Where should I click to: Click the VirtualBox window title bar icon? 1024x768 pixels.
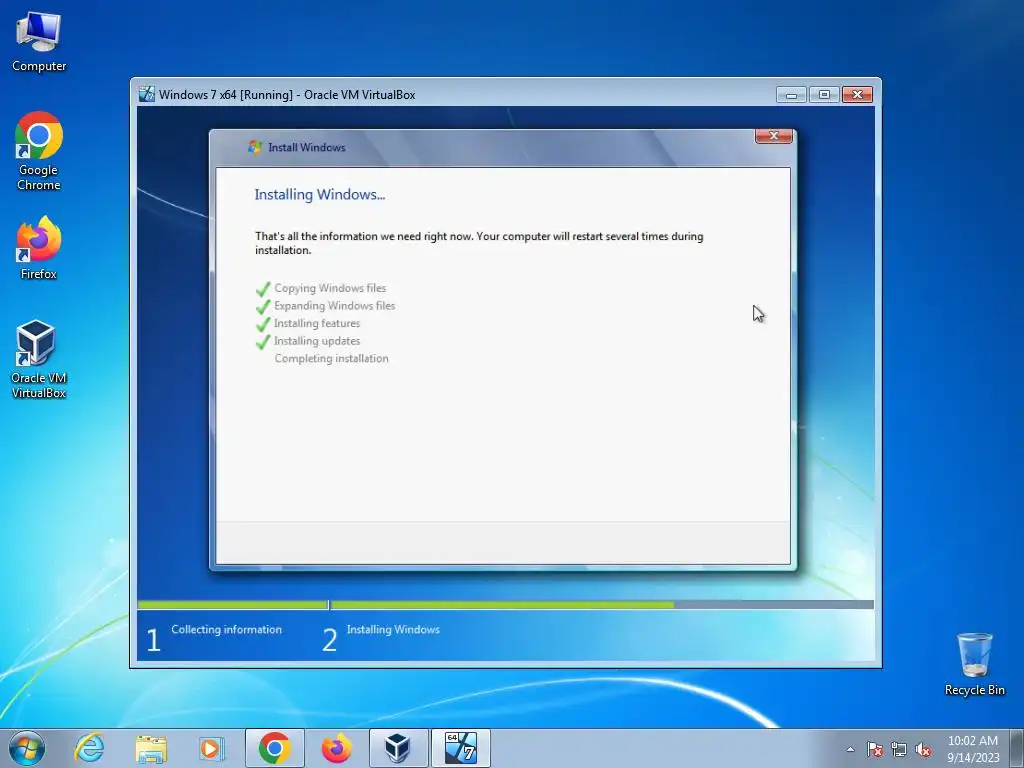147,94
